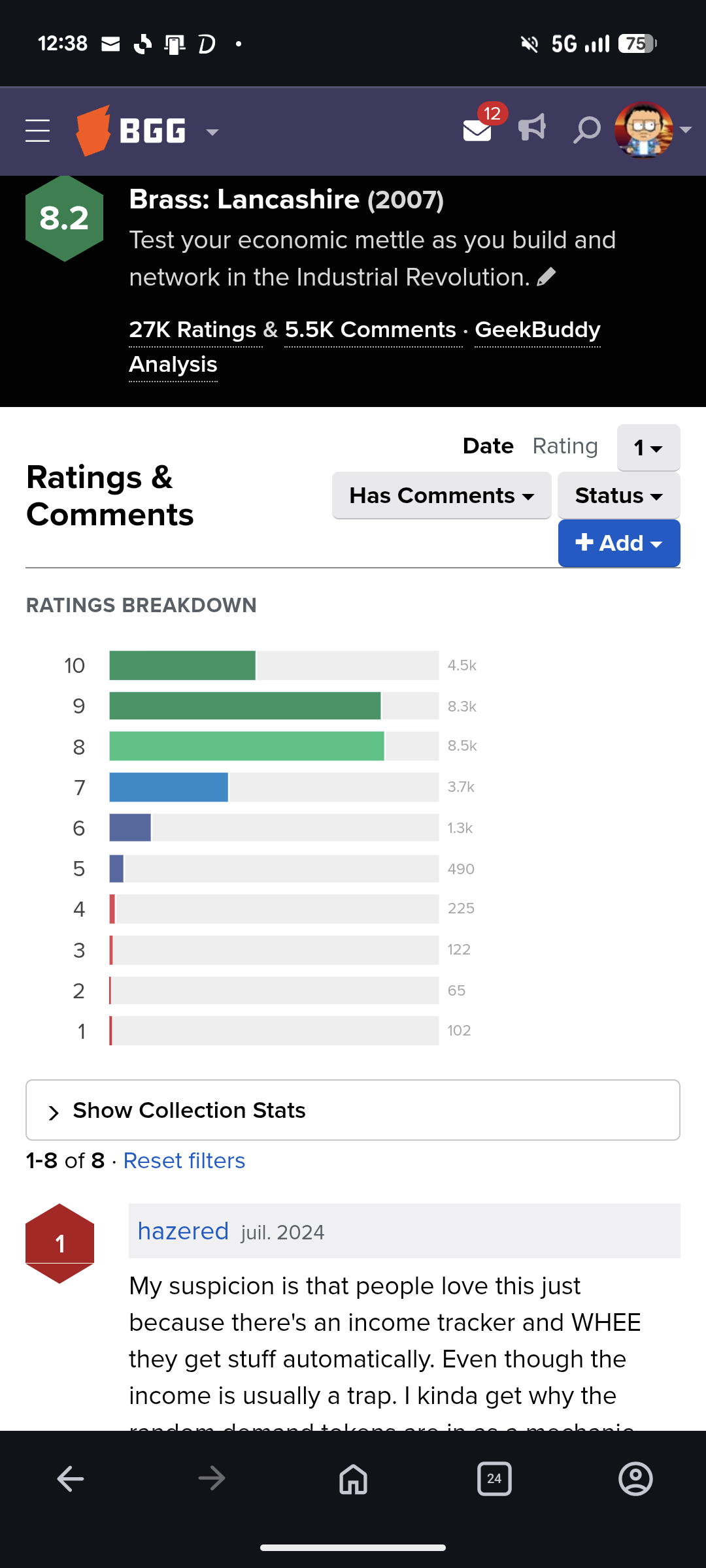Sort comments by Date
706x1568 pixels.
coord(488,446)
